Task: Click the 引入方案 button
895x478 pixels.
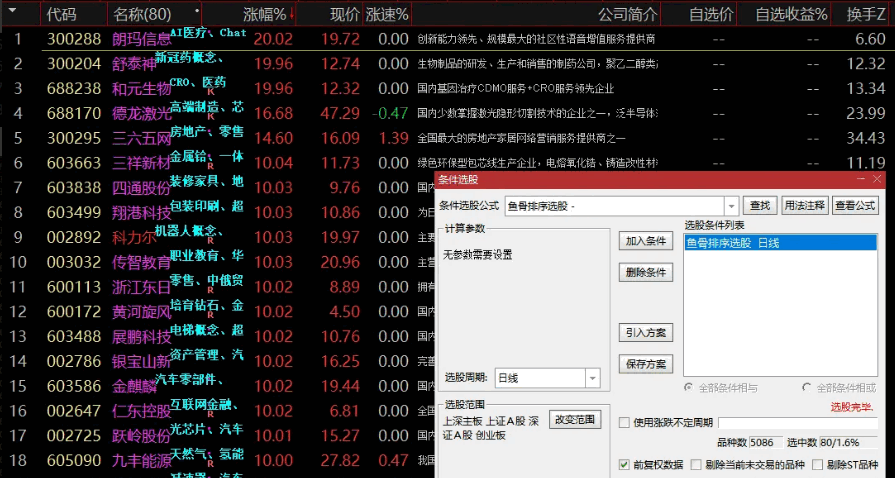Action: 646,332
